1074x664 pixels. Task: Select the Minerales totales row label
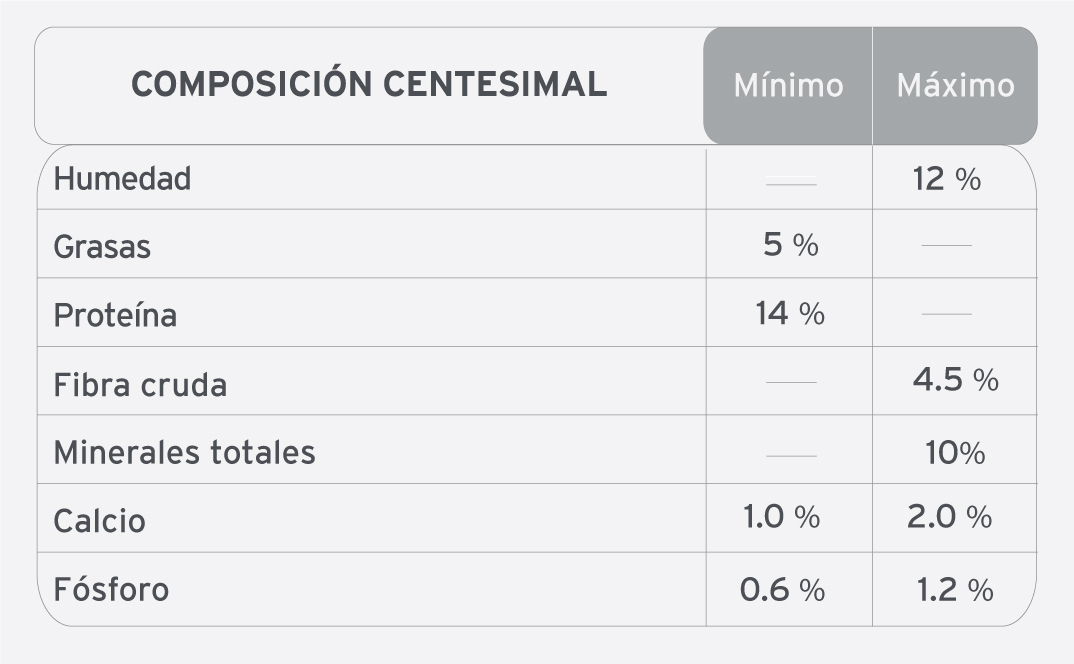pos(184,452)
